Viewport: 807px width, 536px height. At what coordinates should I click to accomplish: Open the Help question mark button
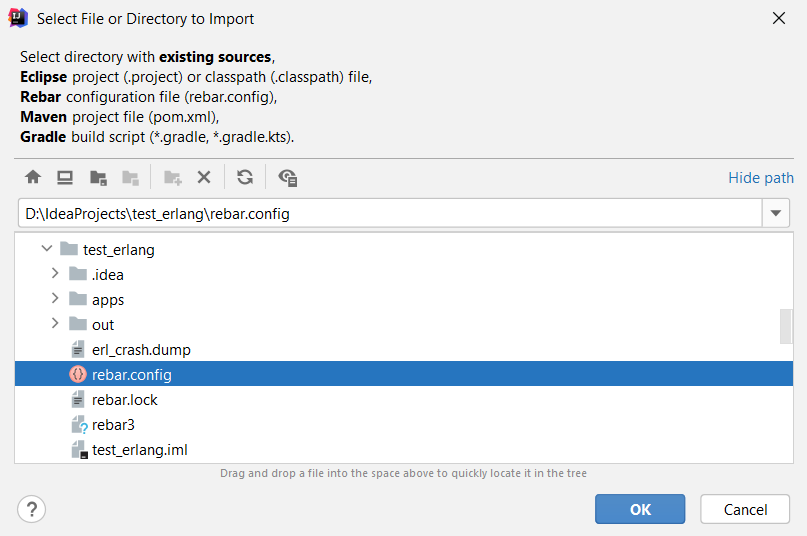point(32,509)
